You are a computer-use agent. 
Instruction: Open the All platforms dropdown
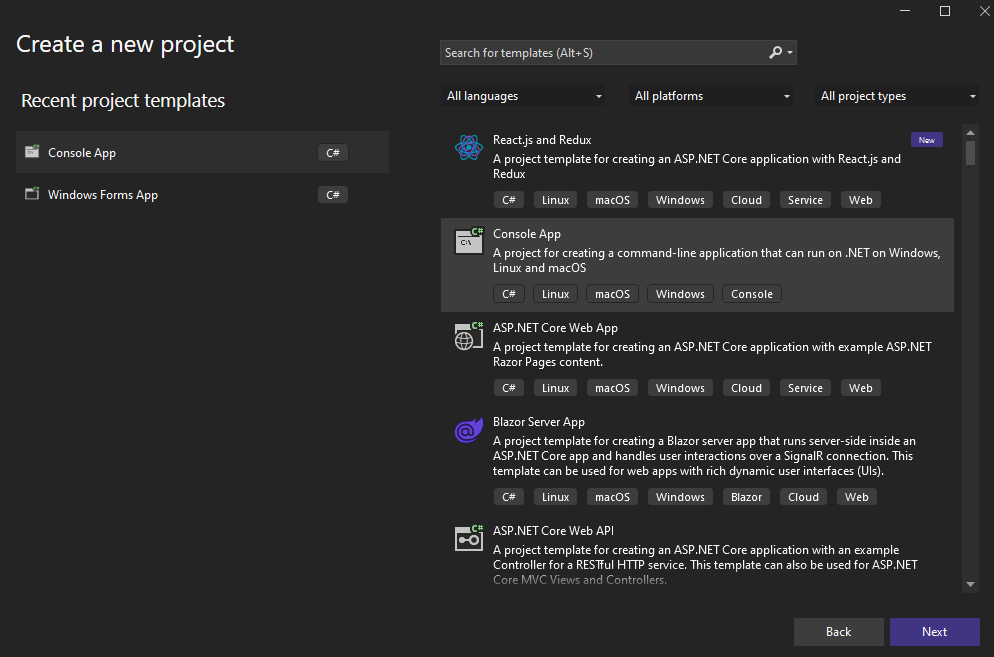(710, 96)
